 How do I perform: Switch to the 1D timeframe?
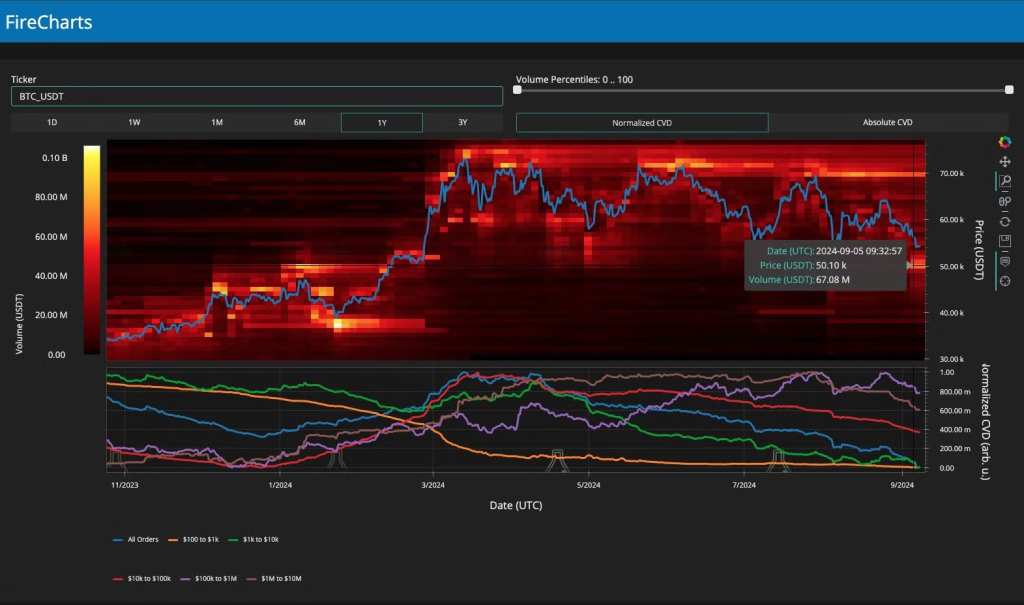click(52, 123)
